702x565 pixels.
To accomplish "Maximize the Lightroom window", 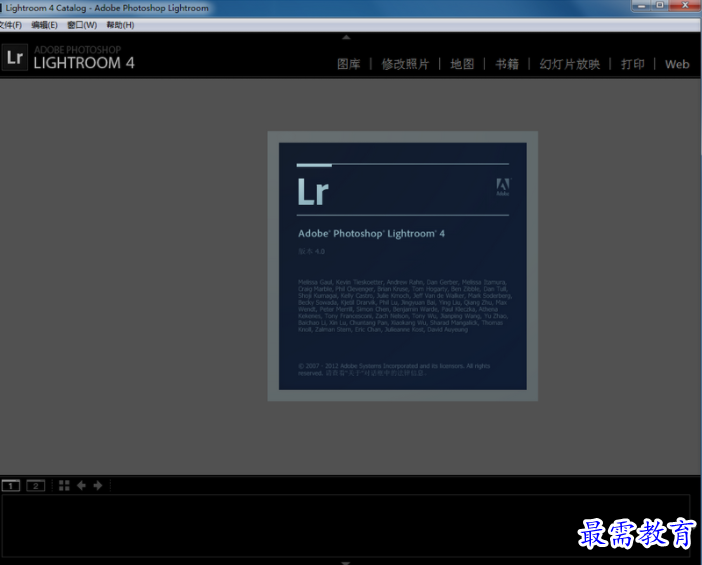I will tap(660, 5).
